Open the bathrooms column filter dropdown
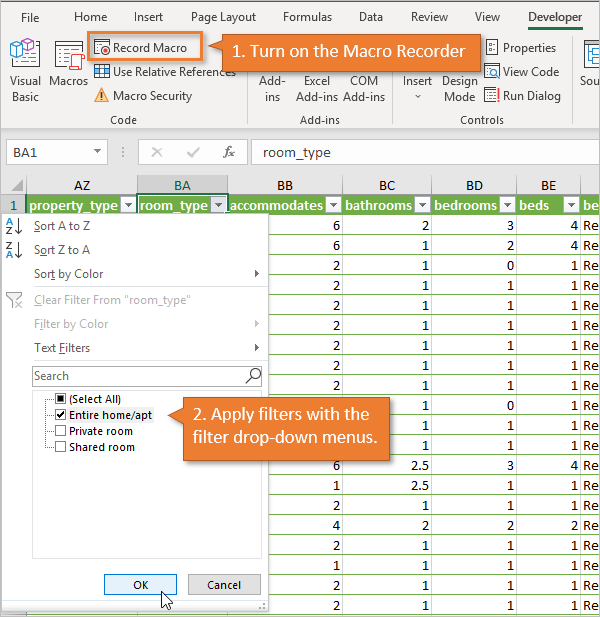 tap(418, 205)
